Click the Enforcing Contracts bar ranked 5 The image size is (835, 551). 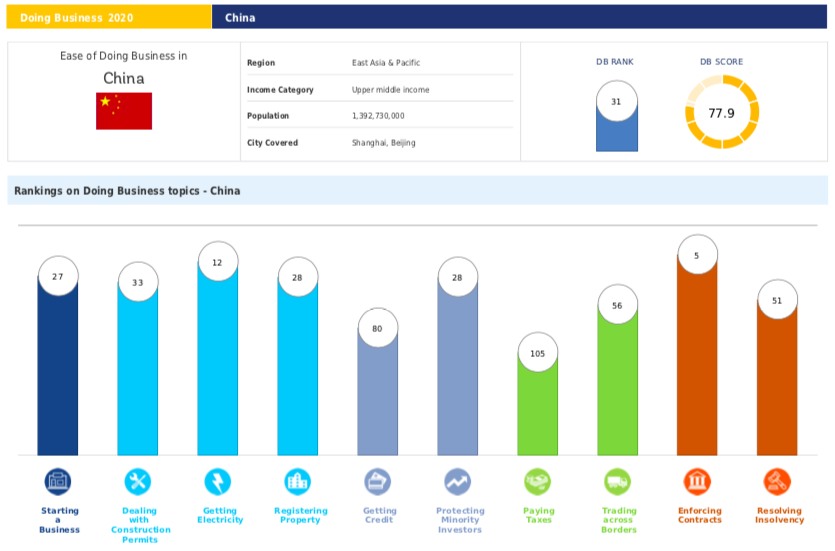(698, 370)
